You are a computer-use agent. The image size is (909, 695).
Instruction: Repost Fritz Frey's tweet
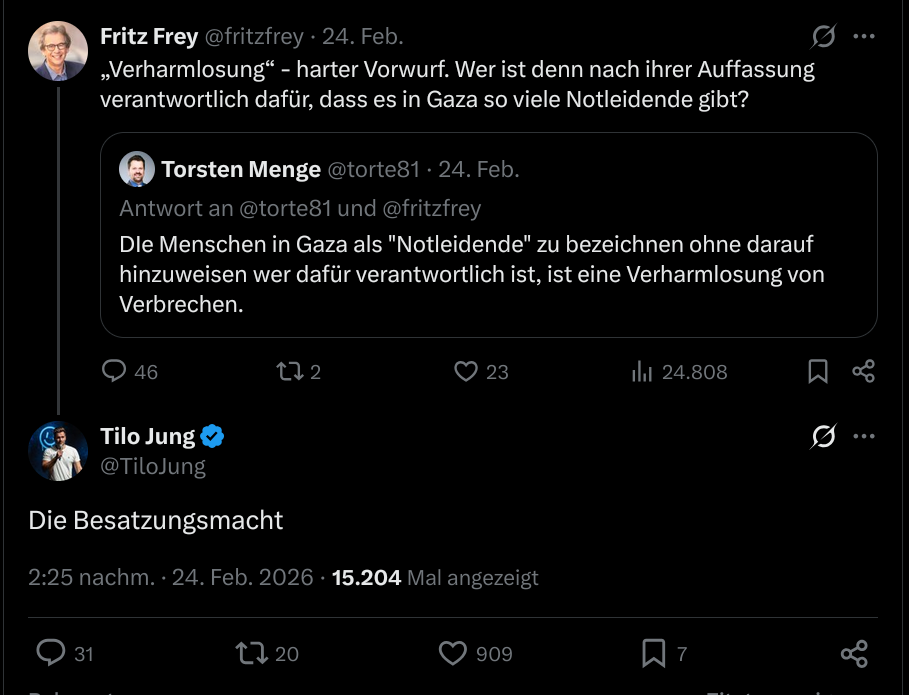(x=289, y=372)
